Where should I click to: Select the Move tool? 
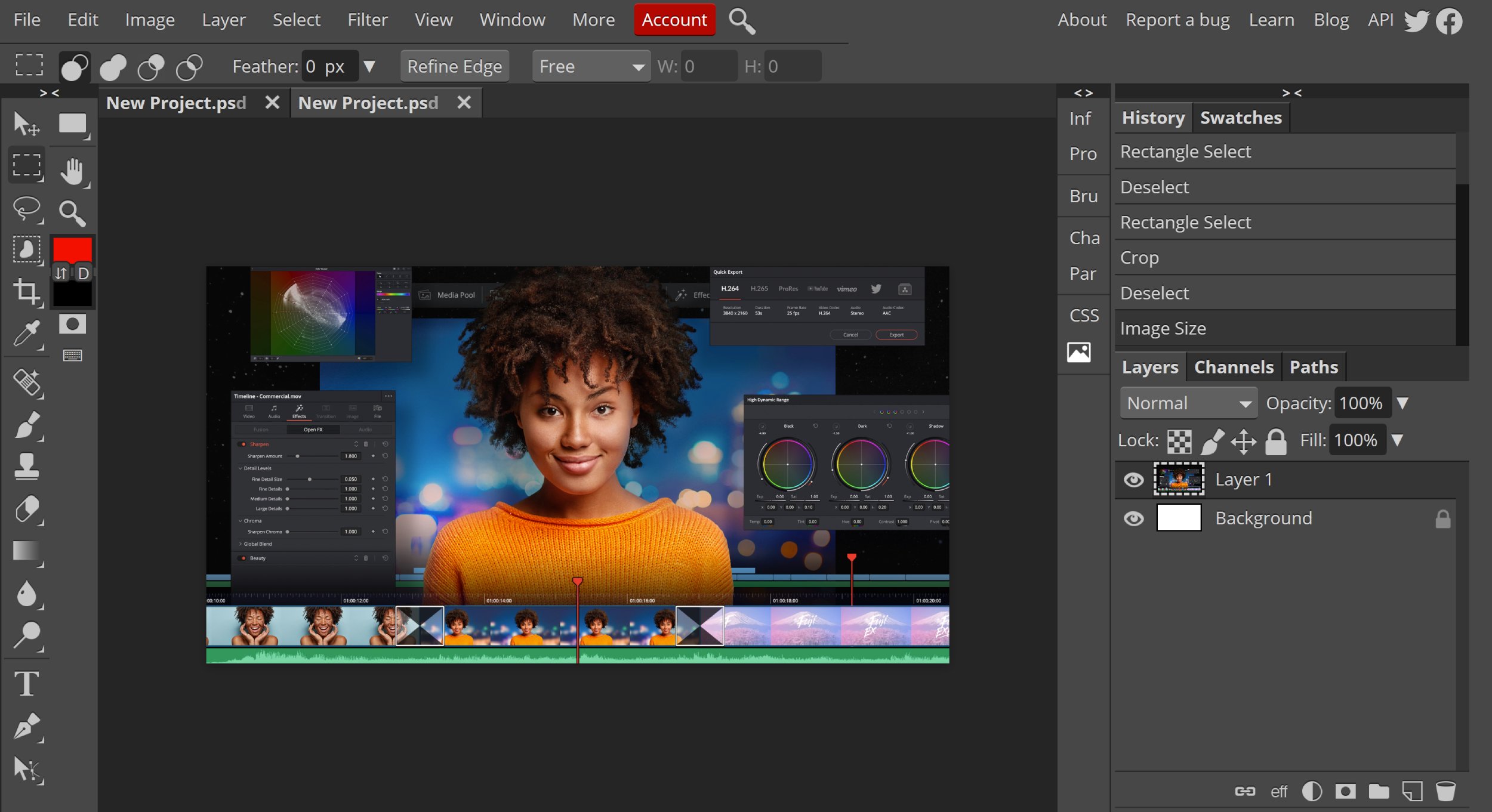[x=27, y=124]
